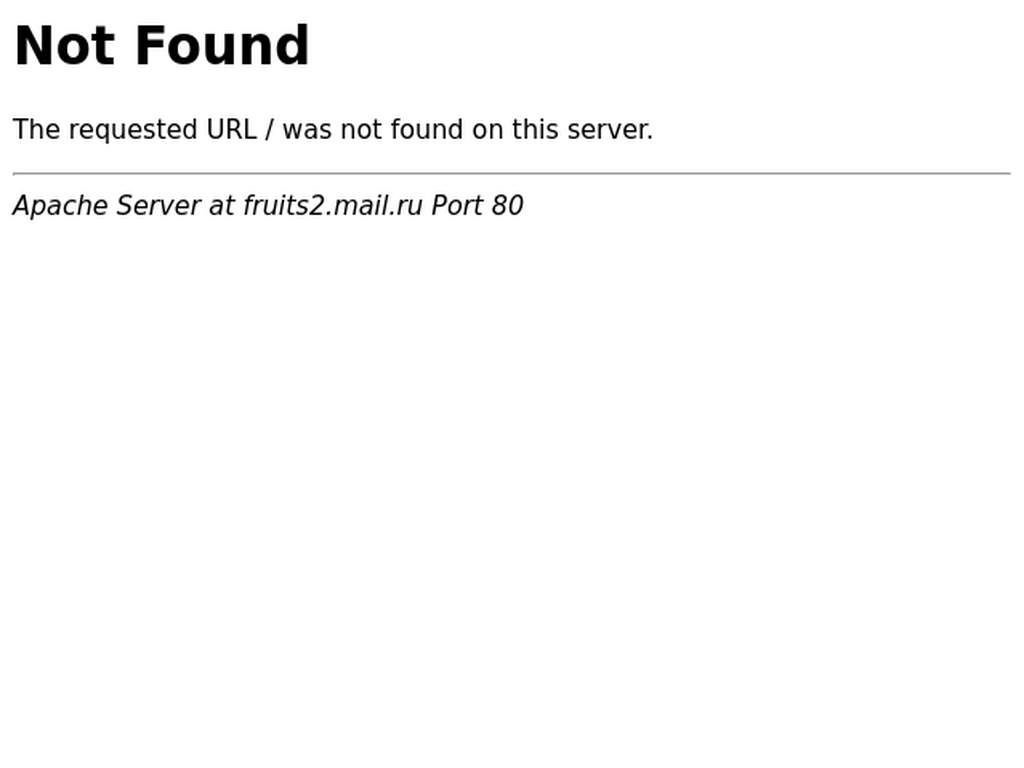Screen dimensions: 1024x768
Task: Click the word "The" starting the message
Action: pyautogui.click(x=37, y=129)
